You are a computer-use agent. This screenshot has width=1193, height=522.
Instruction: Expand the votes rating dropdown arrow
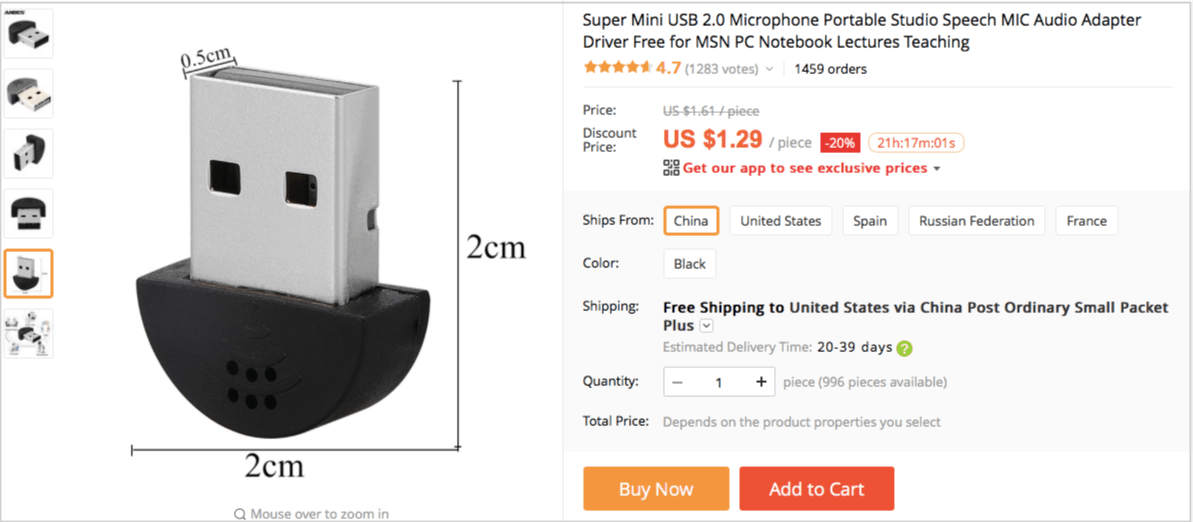click(x=769, y=70)
